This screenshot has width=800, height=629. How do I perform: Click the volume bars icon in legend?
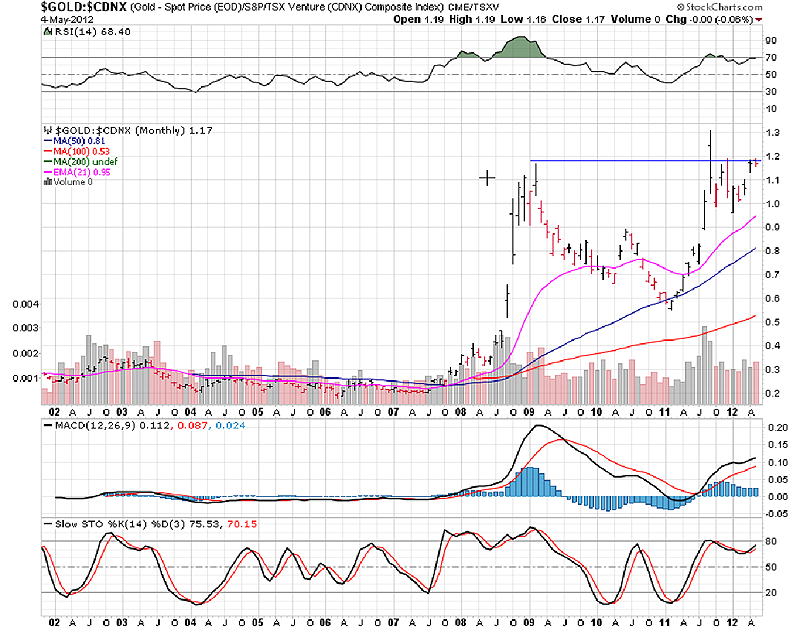[48, 182]
